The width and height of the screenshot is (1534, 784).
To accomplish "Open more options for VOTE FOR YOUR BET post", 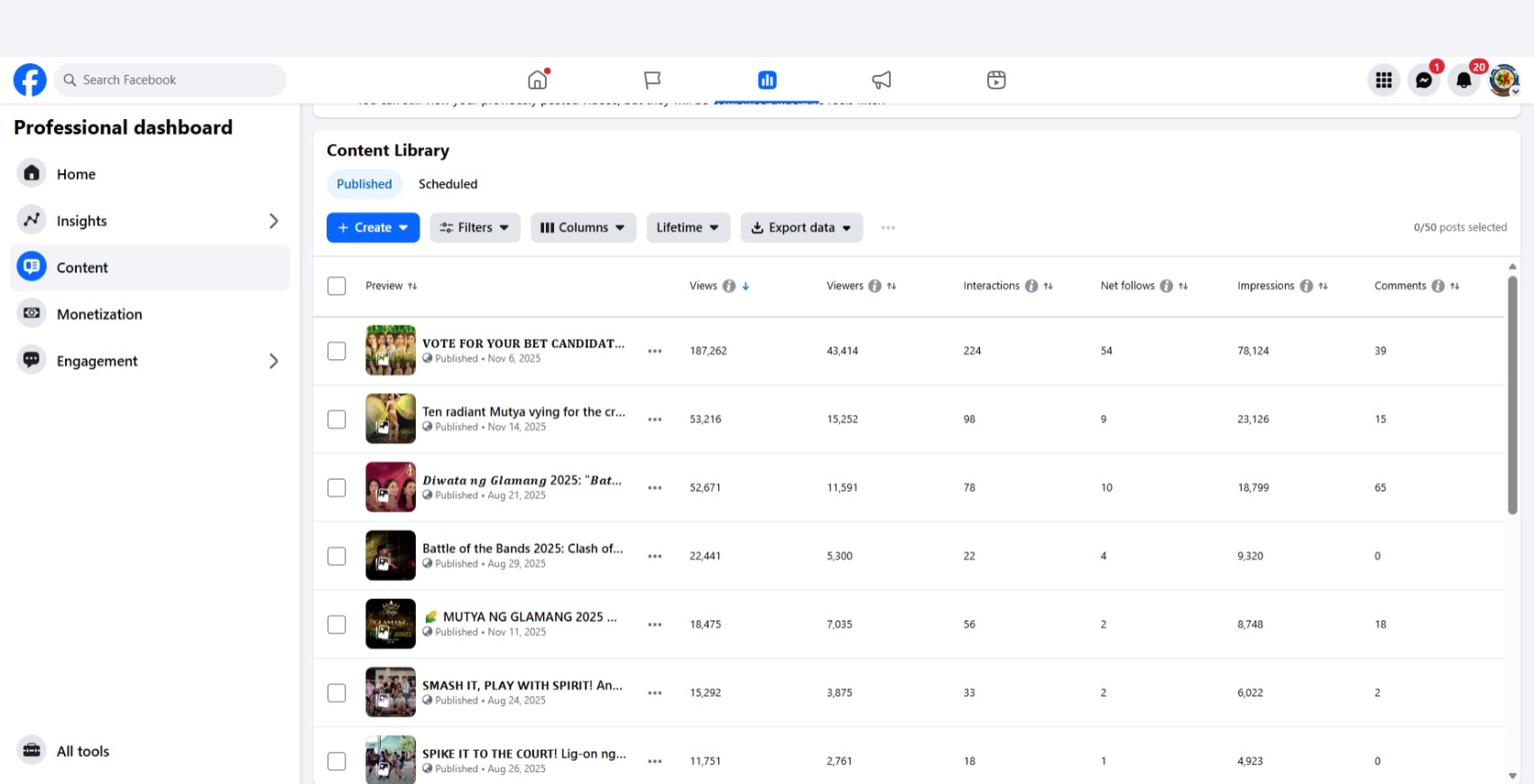I will click(x=655, y=351).
